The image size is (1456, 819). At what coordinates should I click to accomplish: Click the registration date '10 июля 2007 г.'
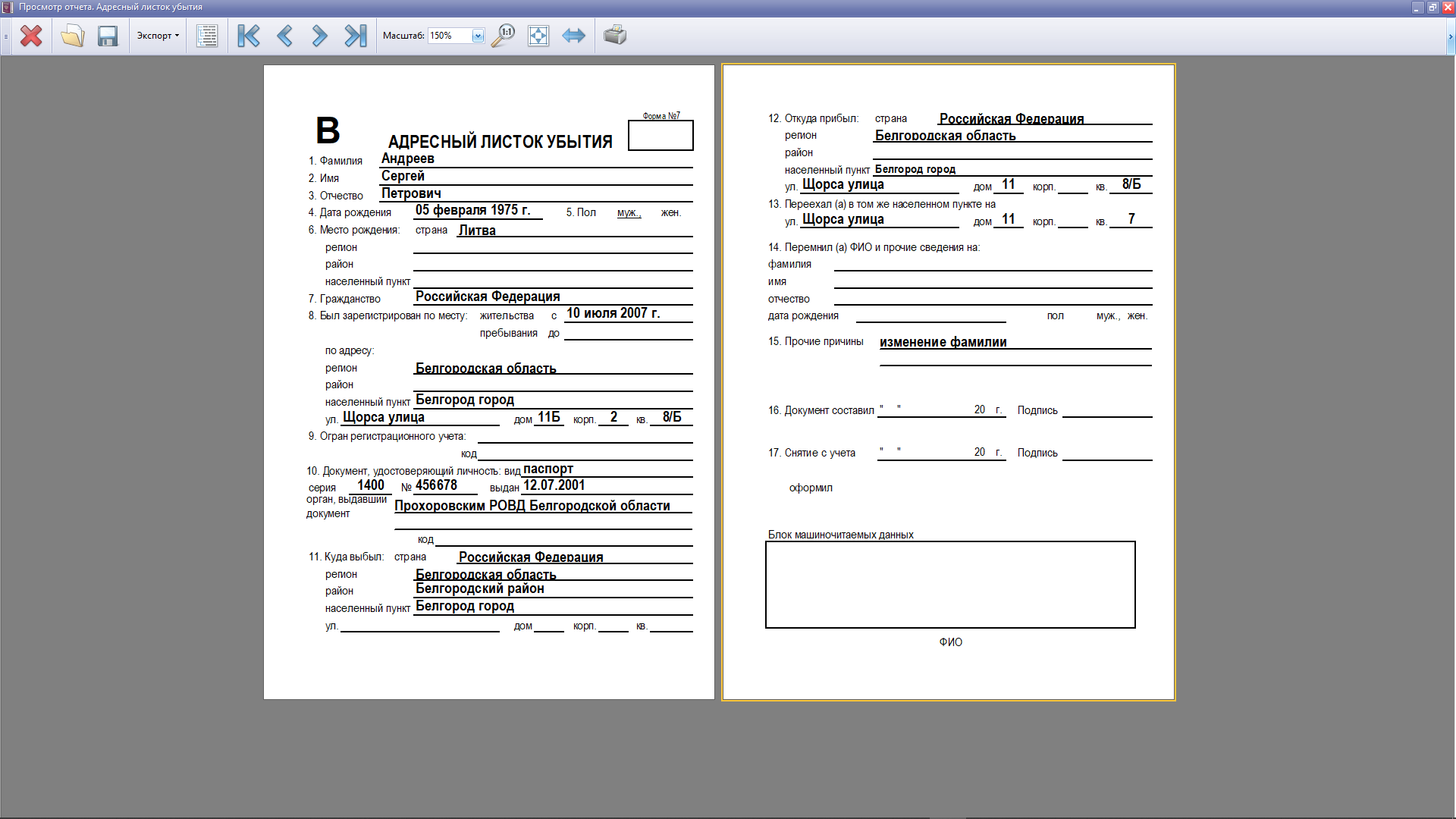613,313
